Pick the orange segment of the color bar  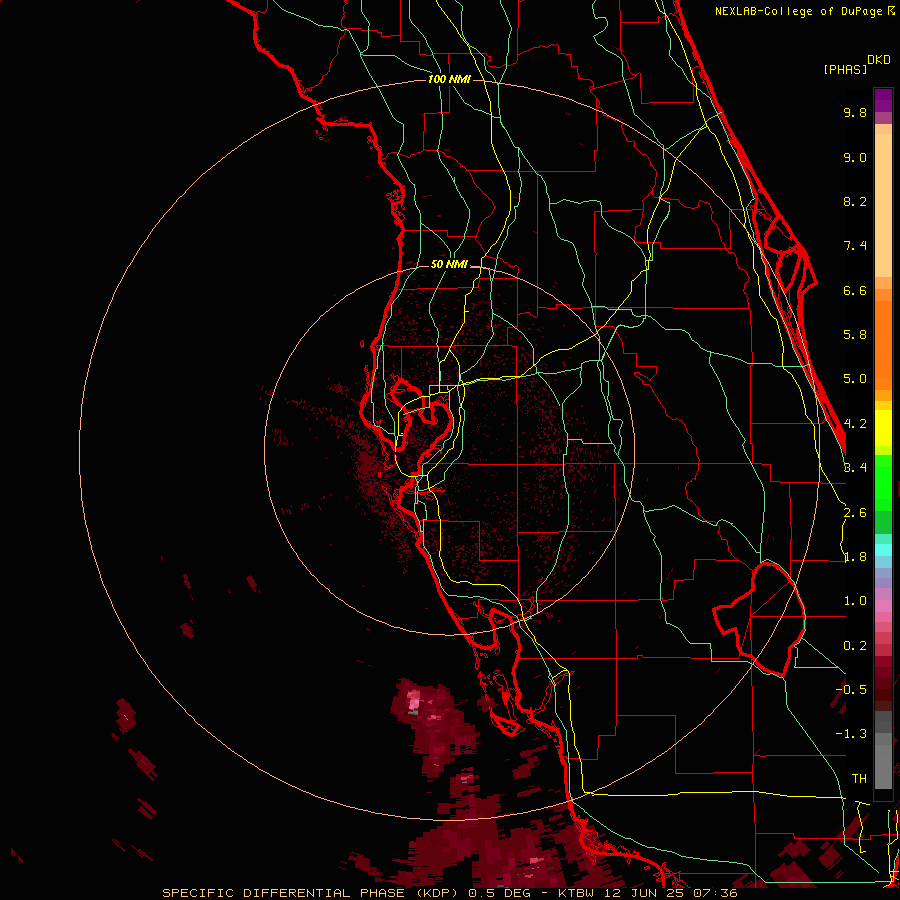tap(883, 344)
